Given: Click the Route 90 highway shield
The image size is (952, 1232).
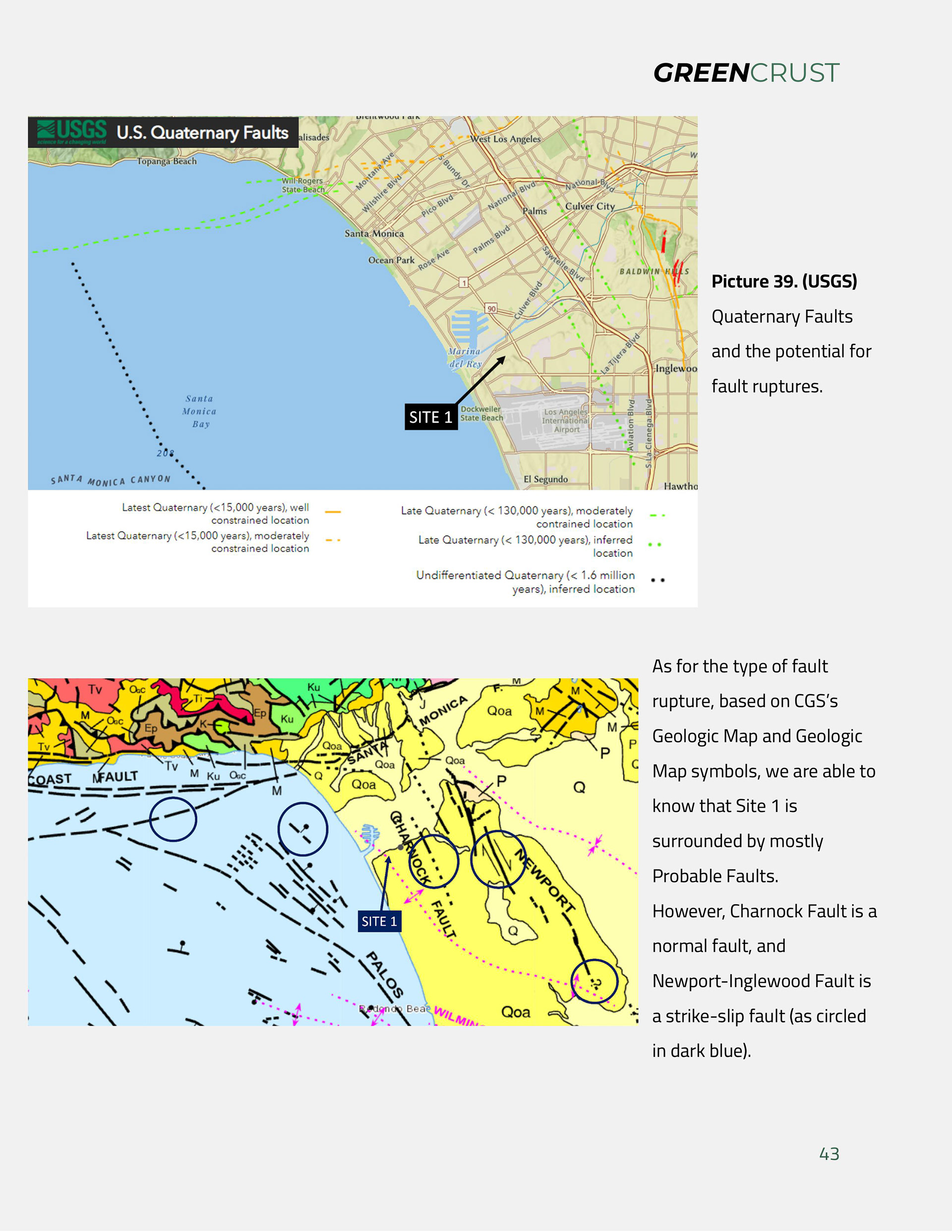Looking at the screenshot, I should coord(491,308).
